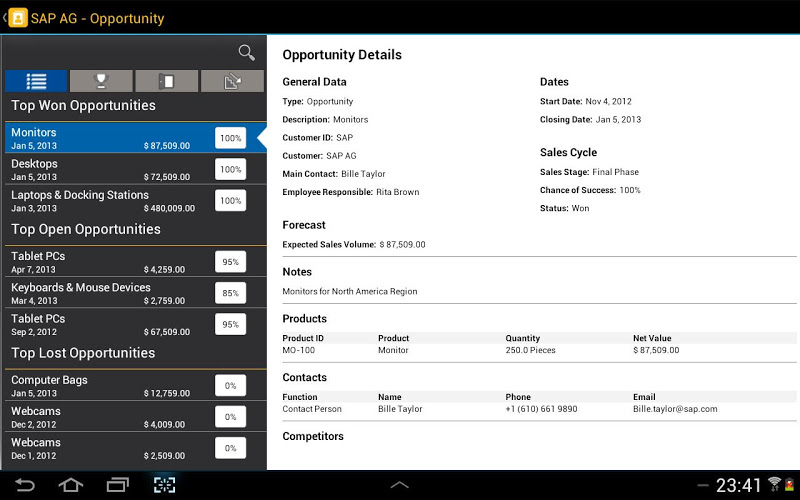Viewport: 800px width, 500px height.
Task: Tap the Android back button
Action: (24, 485)
